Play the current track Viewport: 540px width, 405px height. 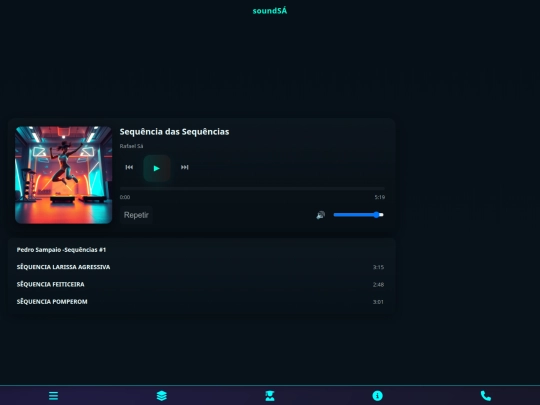(157, 168)
